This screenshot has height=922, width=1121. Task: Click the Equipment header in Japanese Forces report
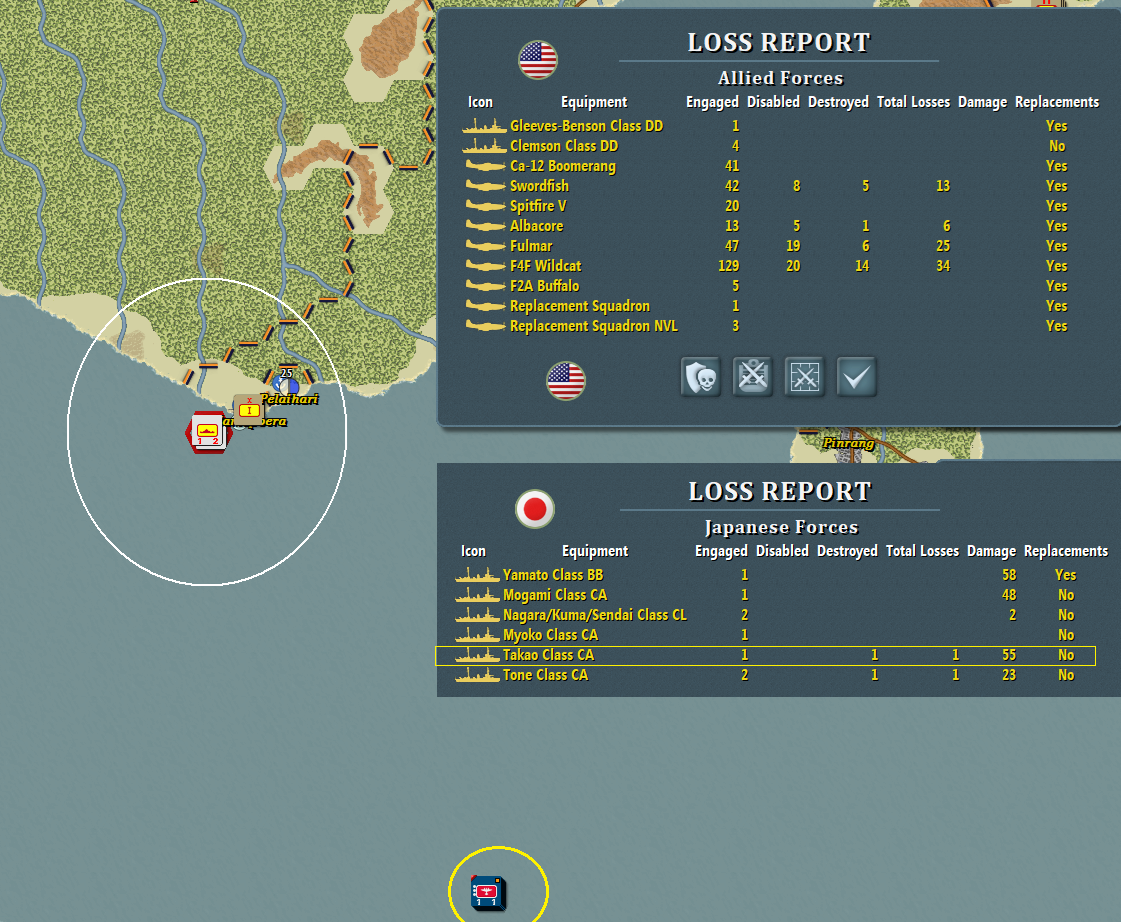(x=595, y=551)
